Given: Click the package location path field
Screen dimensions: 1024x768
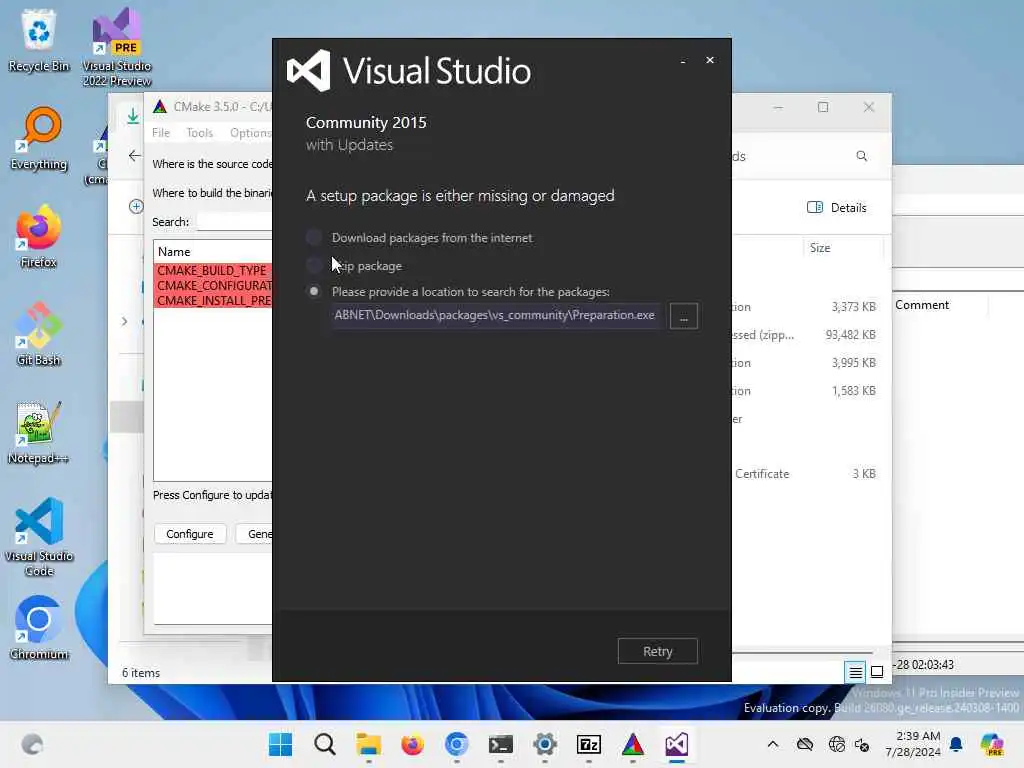Looking at the screenshot, I should point(495,315).
